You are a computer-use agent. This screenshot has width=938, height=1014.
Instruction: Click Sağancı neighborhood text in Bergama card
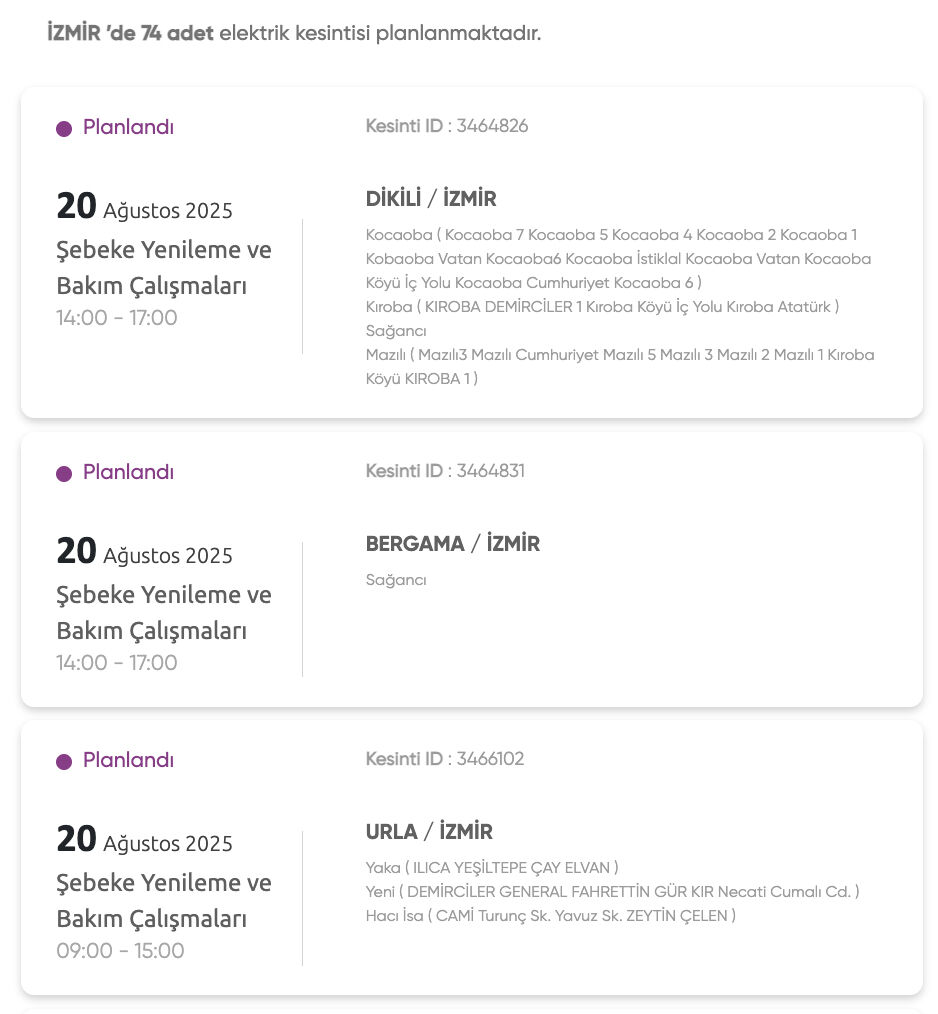tap(396, 580)
